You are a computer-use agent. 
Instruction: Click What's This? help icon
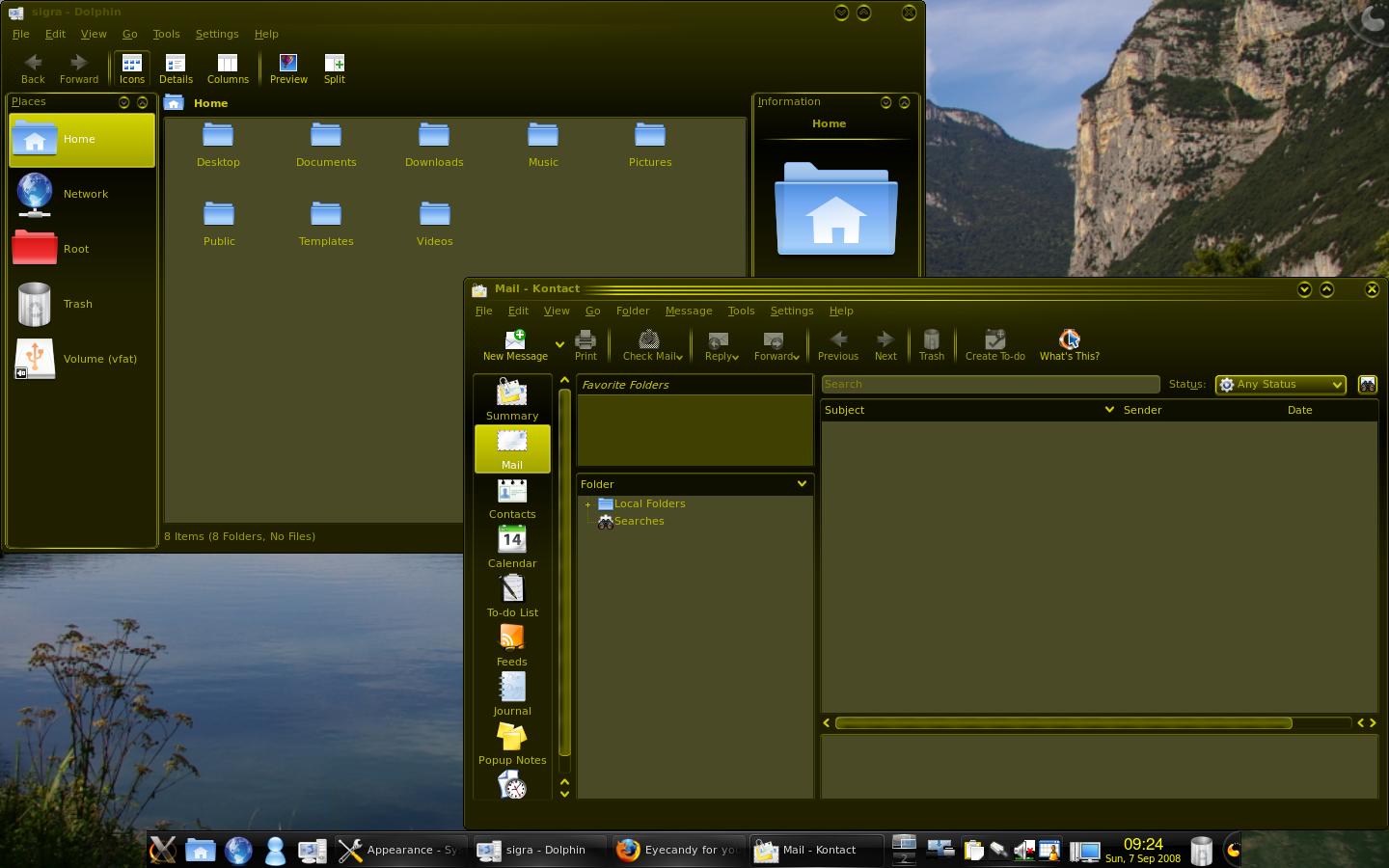[1070, 345]
